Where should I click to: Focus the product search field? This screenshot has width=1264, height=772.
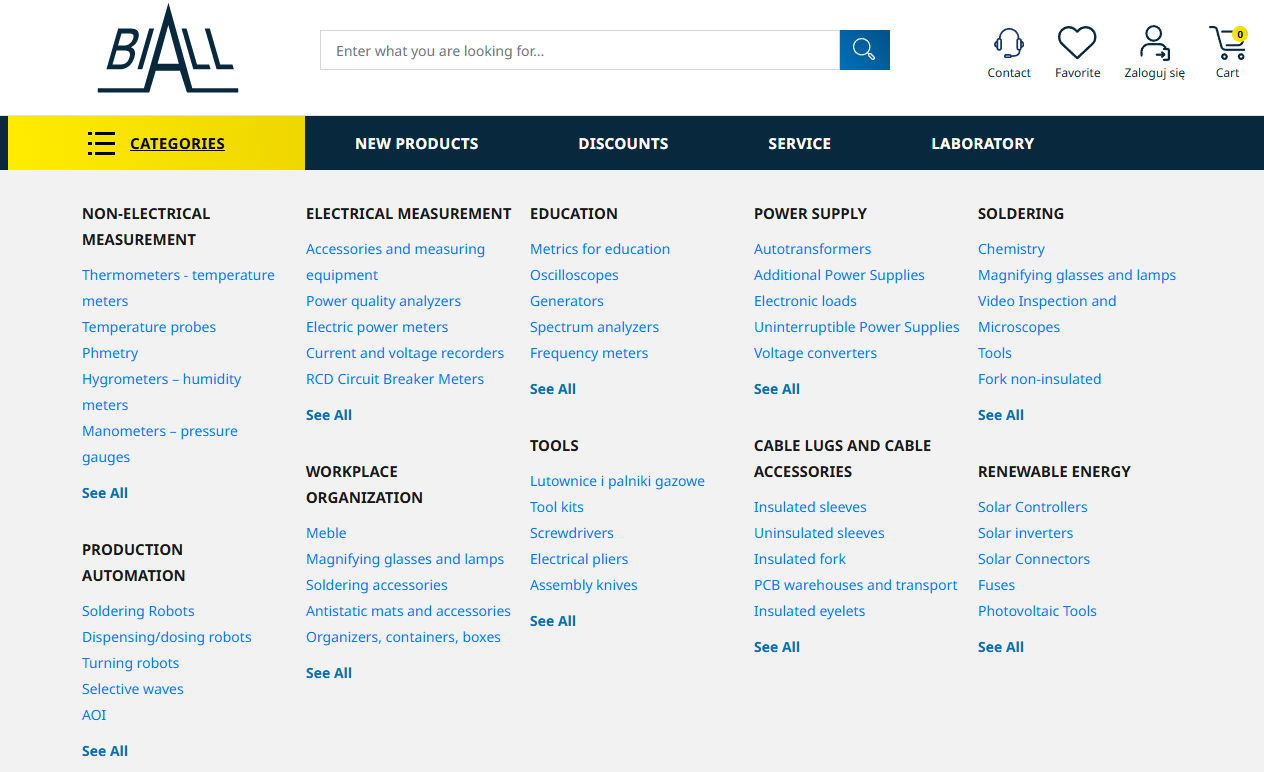tap(580, 50)
